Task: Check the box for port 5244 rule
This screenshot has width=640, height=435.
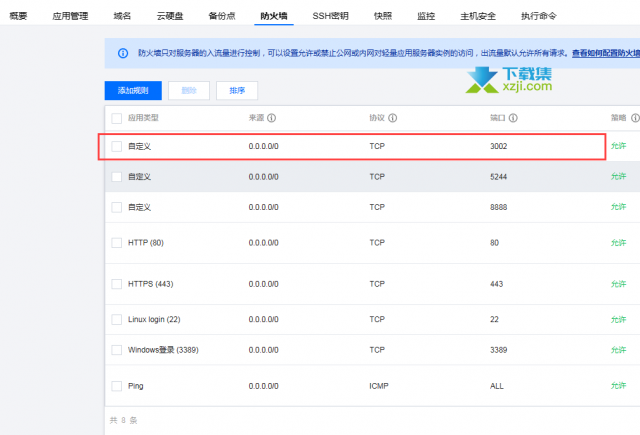Action: point(117,177)
